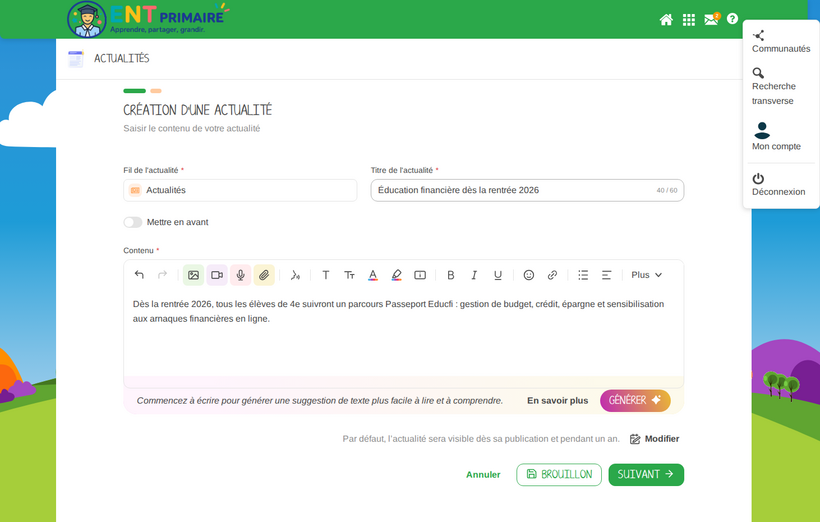Viewport: 820px width, 522px height.
Task: Open Recherche transverse menu item
Action: point(773,86)
